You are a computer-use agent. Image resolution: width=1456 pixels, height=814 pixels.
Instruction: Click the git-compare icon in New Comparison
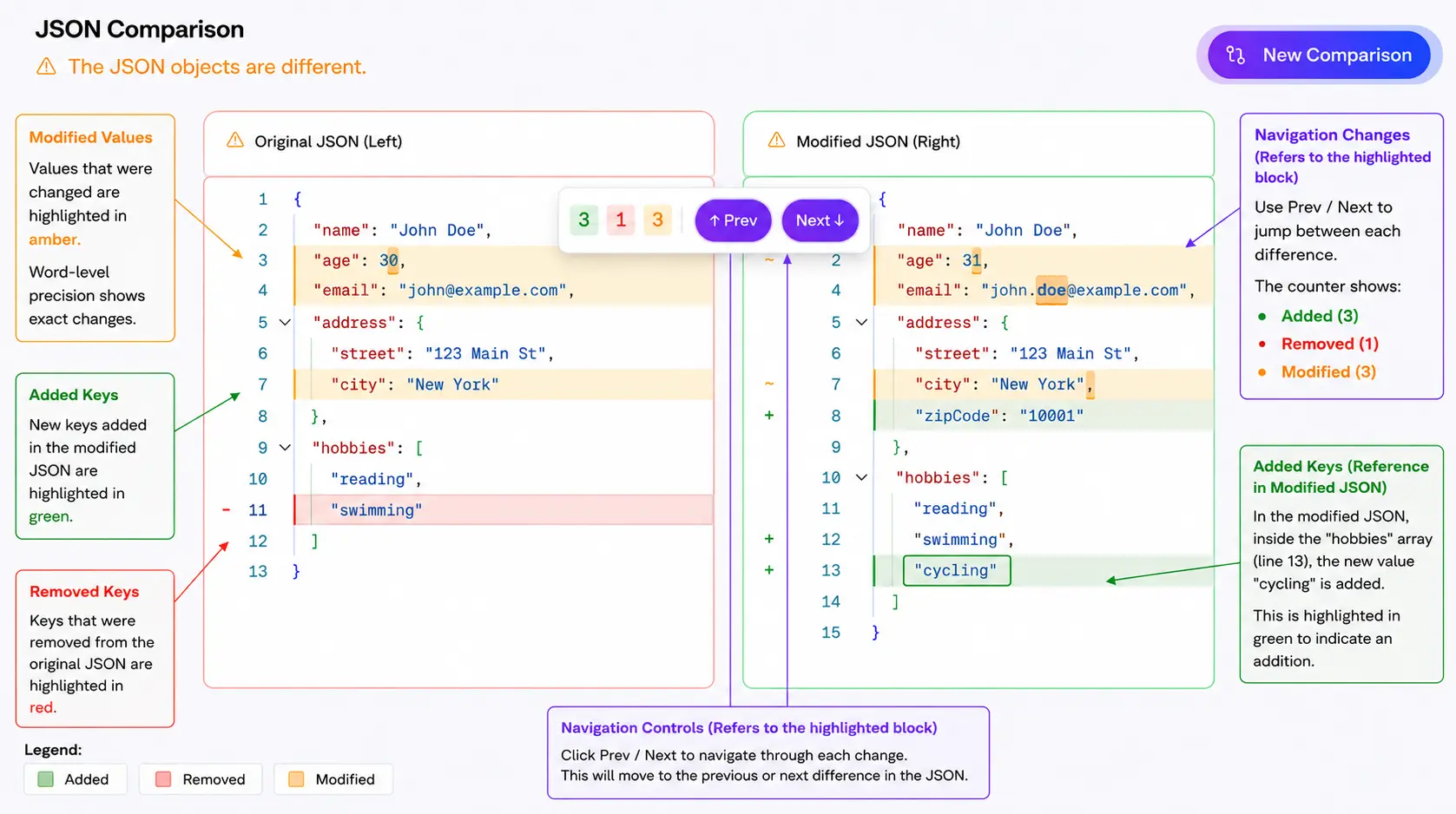[1235, 56]
